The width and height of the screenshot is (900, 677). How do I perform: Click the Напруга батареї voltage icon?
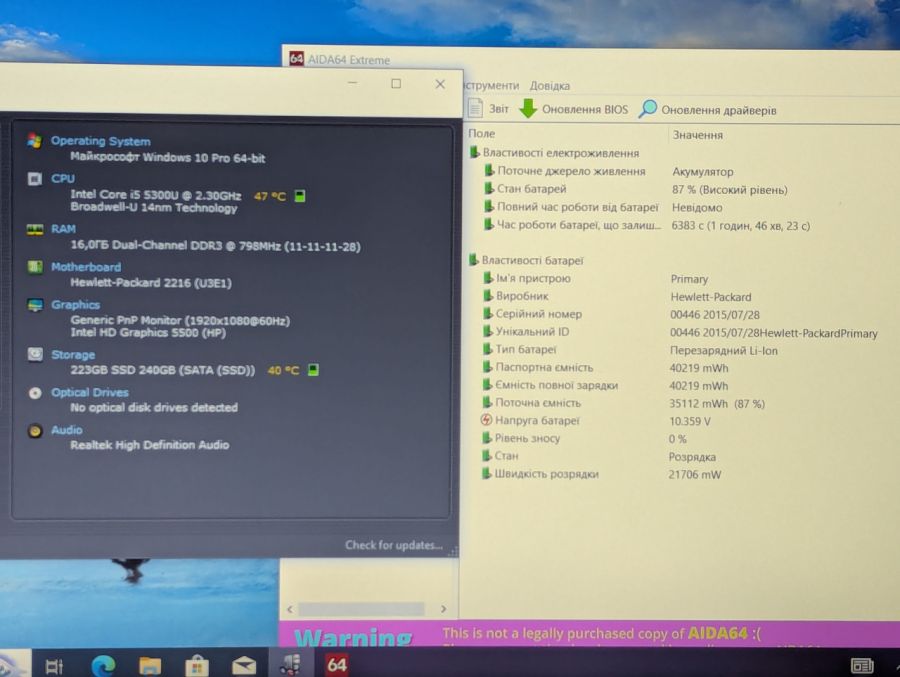[486, 420]
